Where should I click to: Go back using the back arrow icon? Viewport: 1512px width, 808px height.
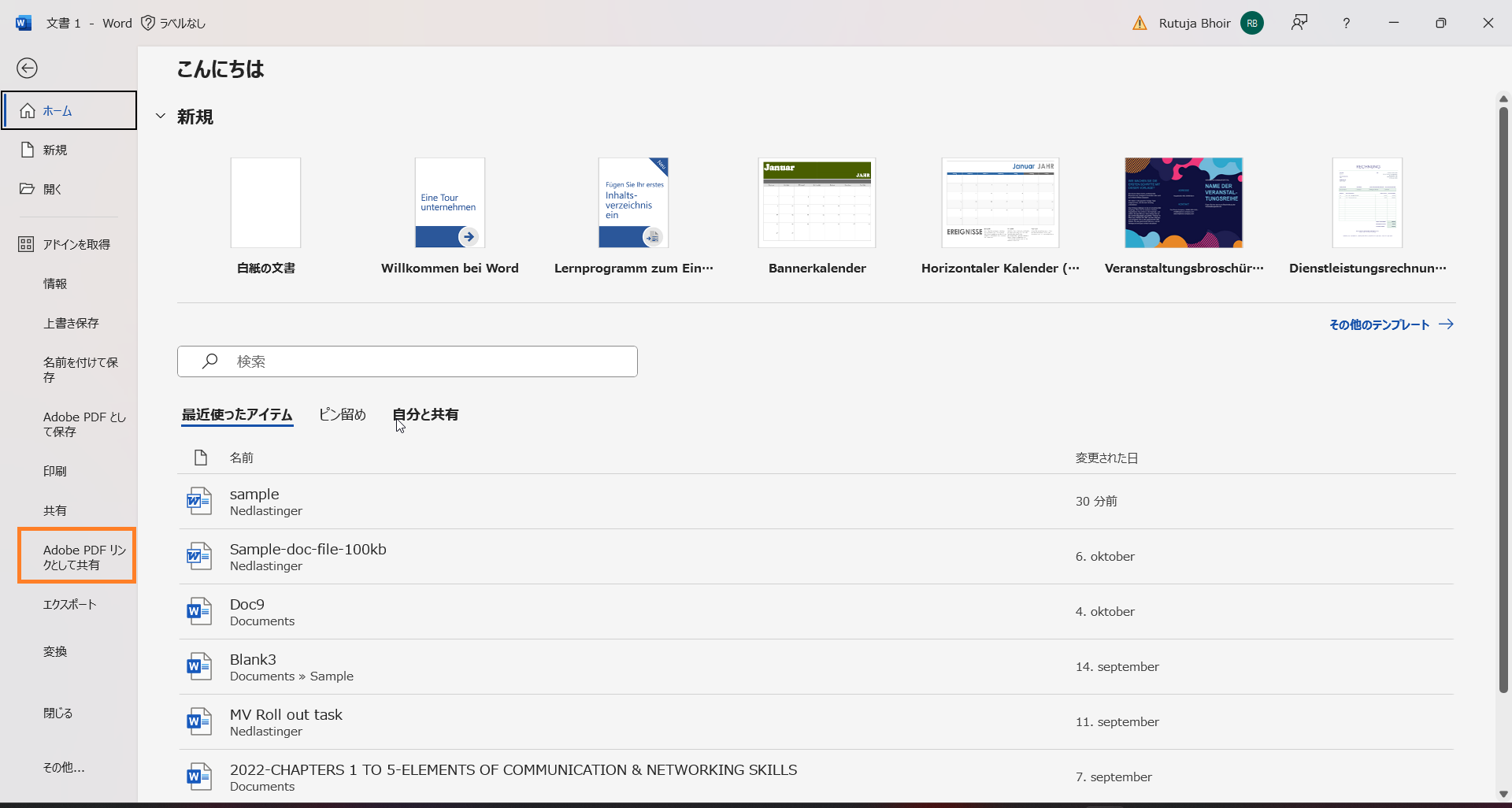(x=28, y=69)
